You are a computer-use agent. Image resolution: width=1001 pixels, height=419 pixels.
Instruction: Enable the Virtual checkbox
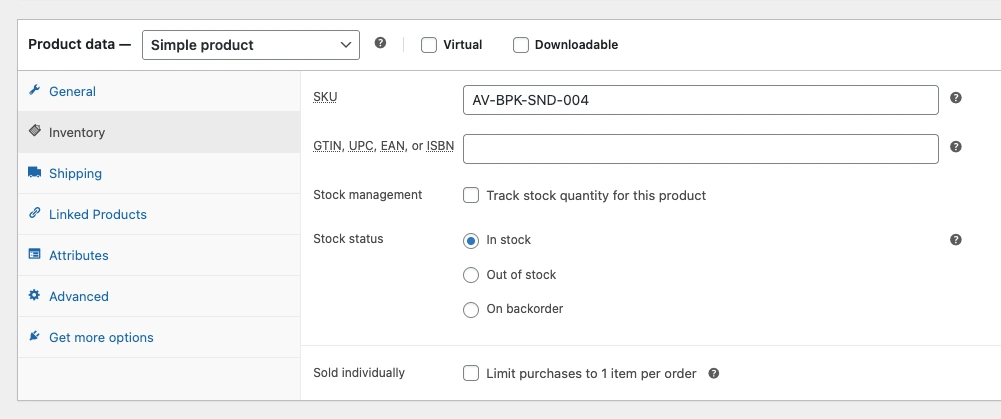[x=429, y=45]
